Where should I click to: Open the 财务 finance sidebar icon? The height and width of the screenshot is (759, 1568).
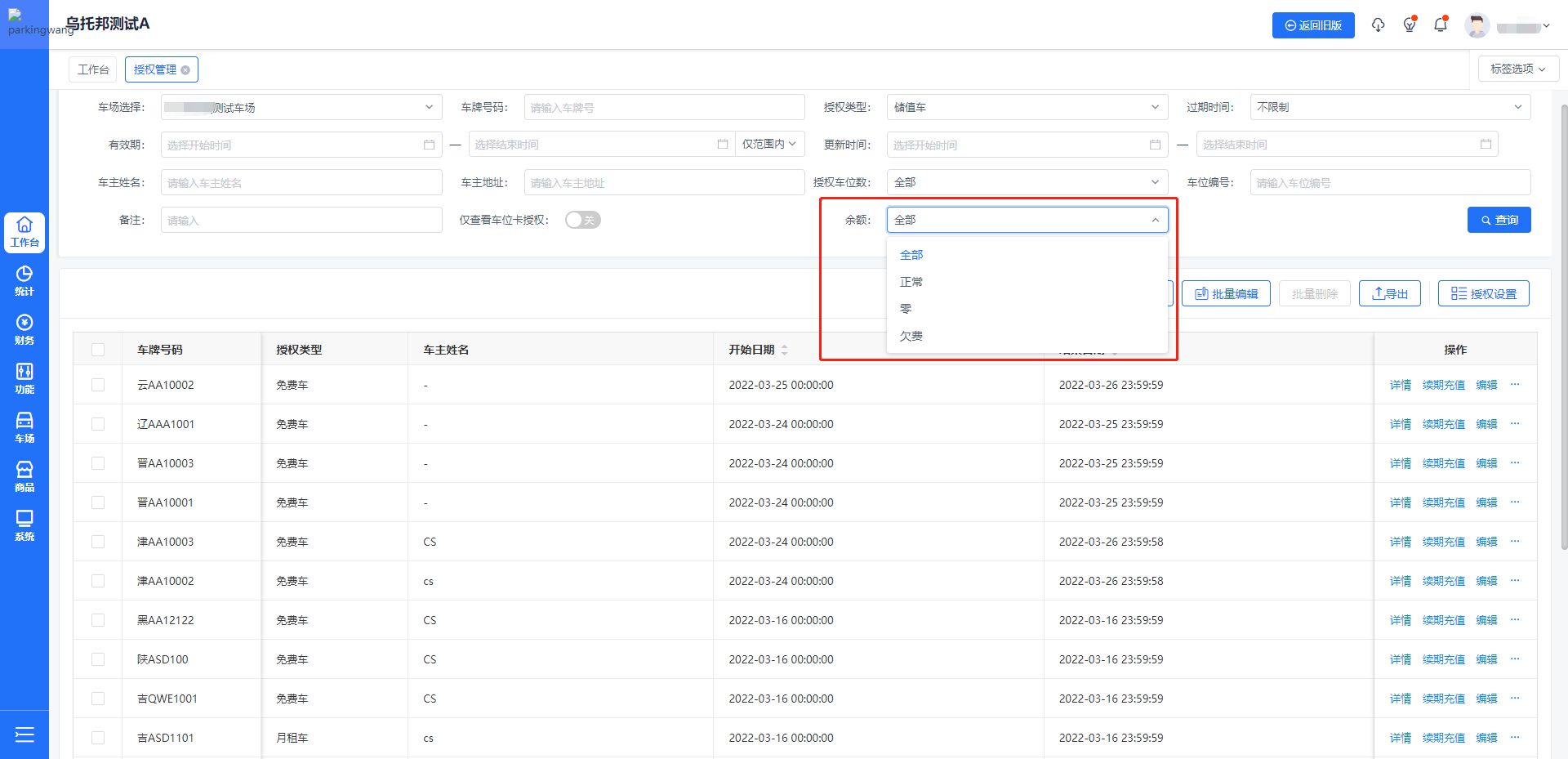click(x=24, y=330)
